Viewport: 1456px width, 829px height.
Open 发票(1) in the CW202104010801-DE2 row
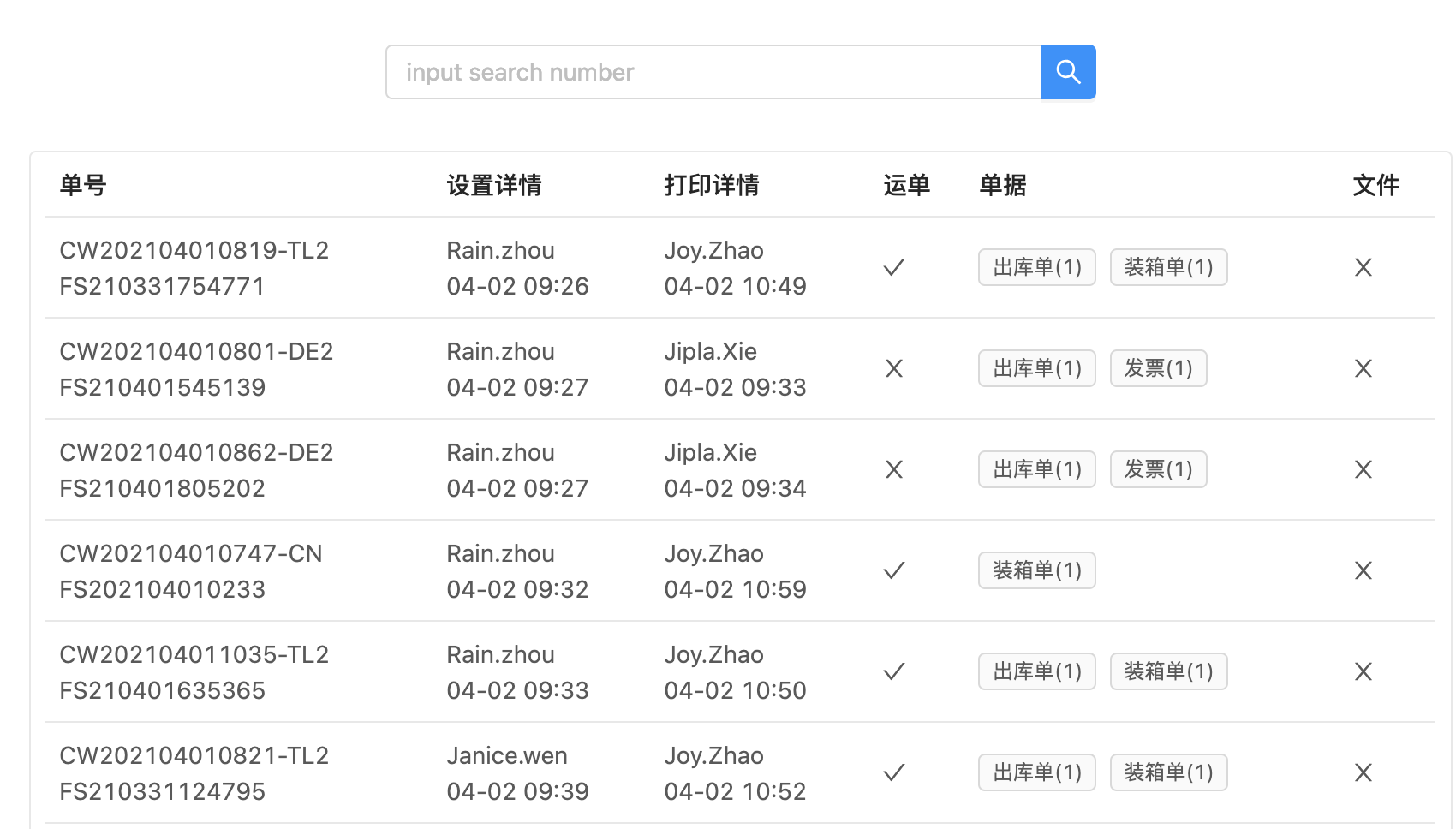[x=1159, y=368]
